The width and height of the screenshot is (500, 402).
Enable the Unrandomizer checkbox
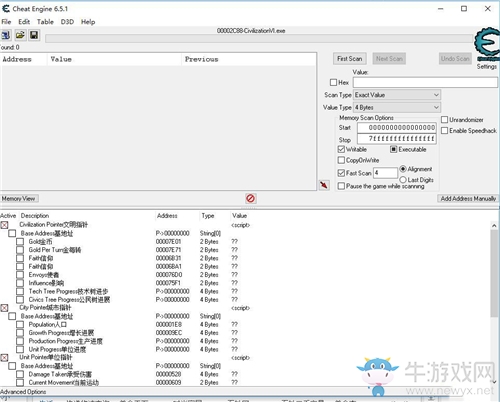[x=445, y=120]
